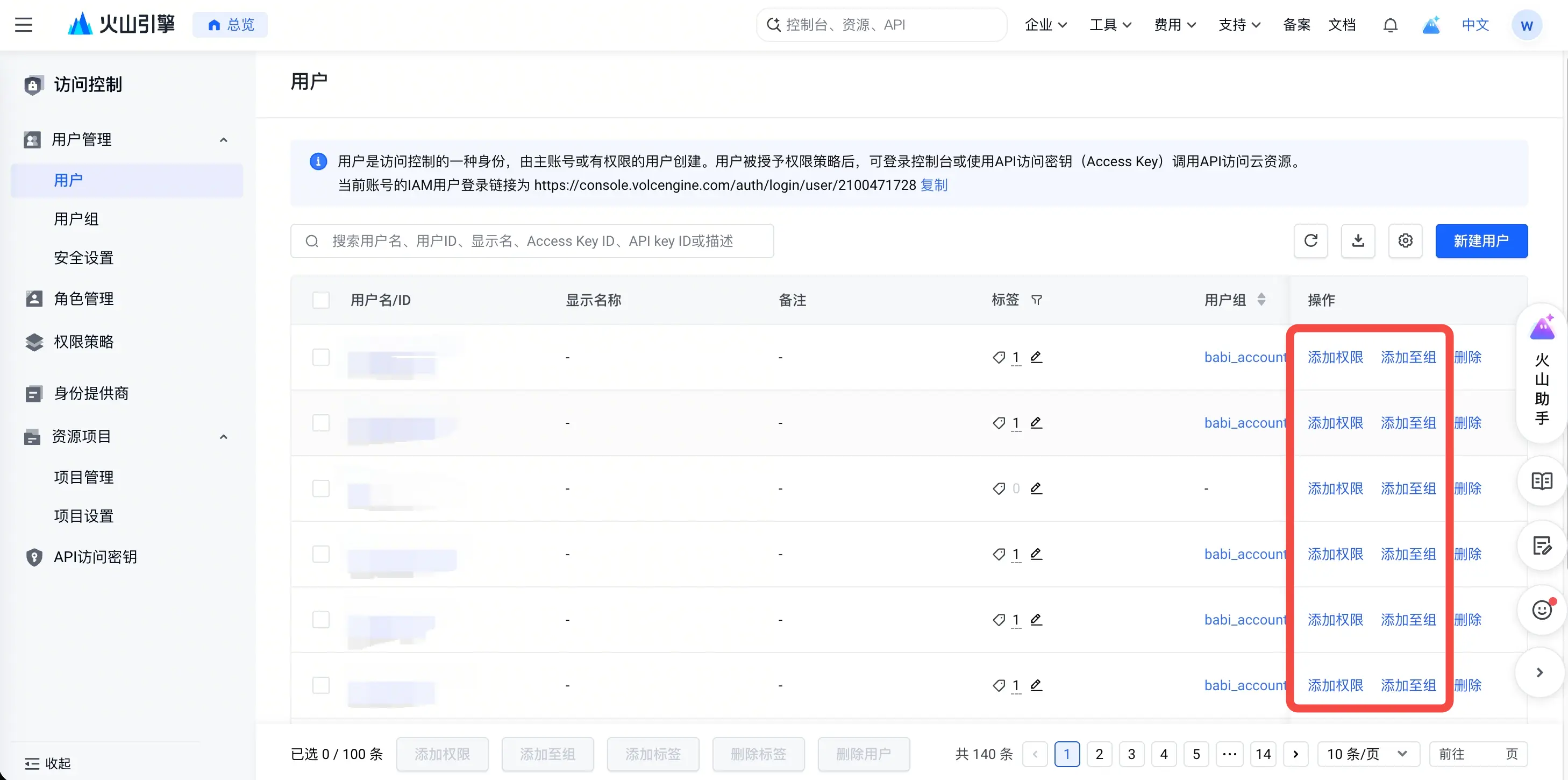Collapse the 用户管理 sidebar section
Screen dimensions: 1568x780
[x=223, y=140]
